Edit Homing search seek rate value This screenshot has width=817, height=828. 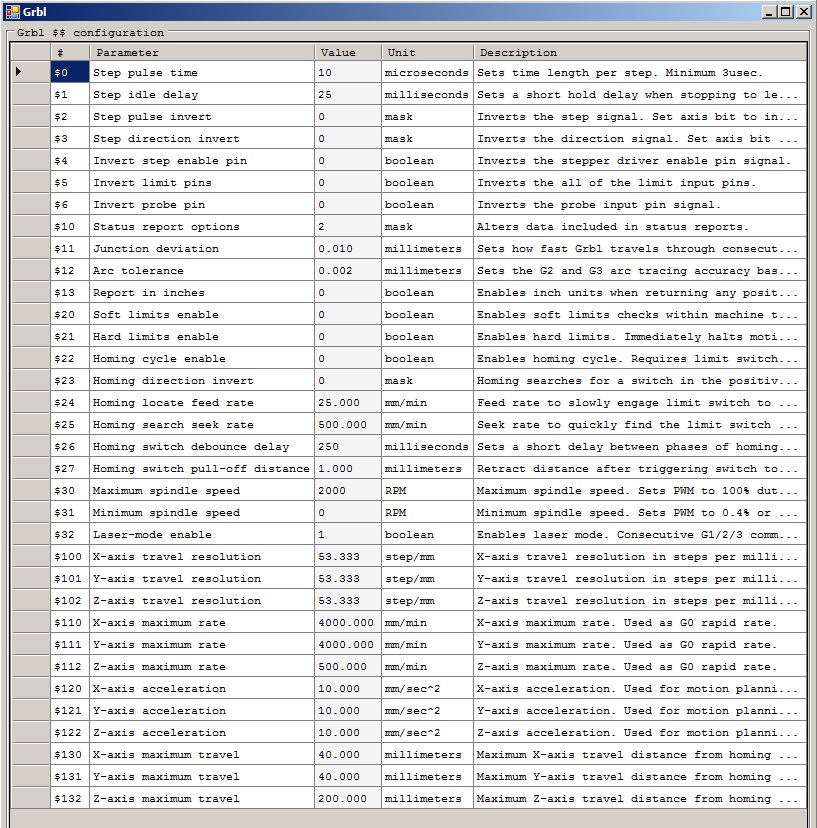pos(349,425)
